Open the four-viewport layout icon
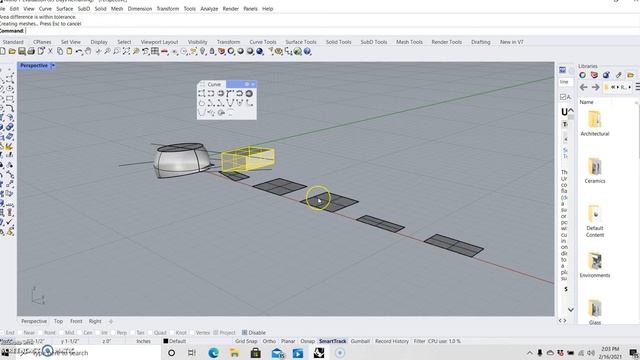Screen dimensions: 640x360 coord(155,51)
